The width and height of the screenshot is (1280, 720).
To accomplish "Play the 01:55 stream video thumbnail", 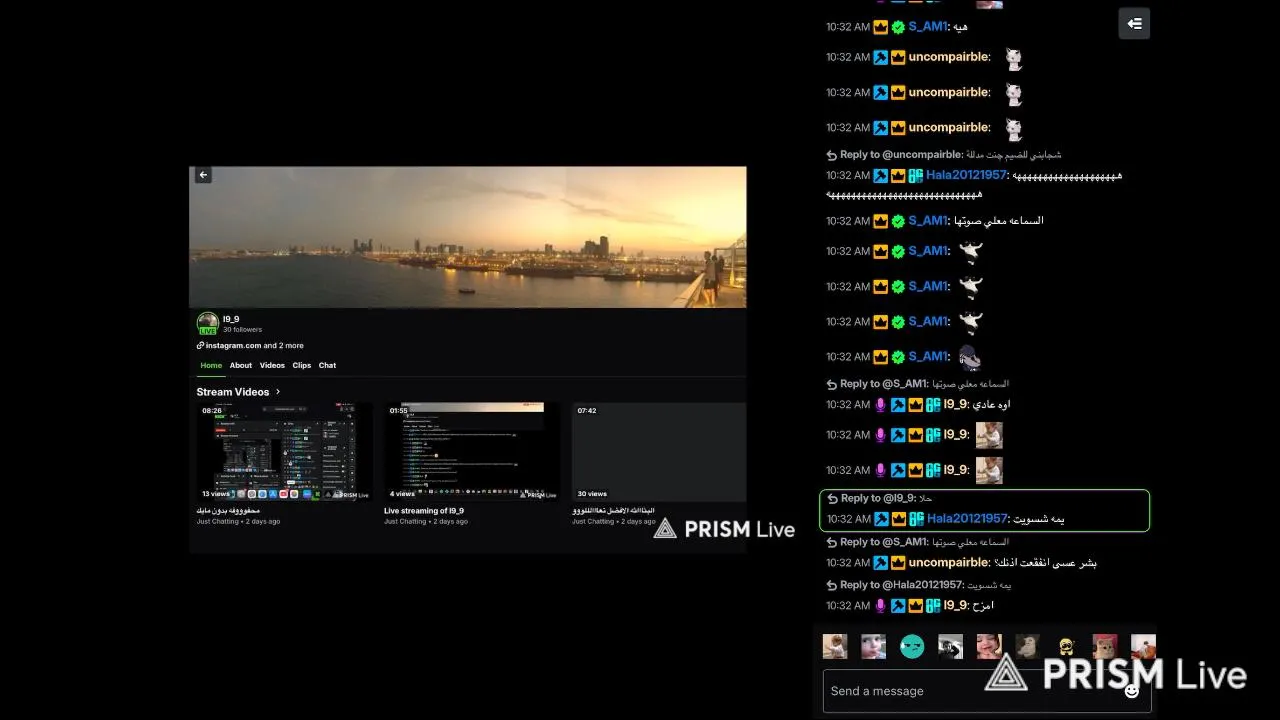I will tap(472, 452).
